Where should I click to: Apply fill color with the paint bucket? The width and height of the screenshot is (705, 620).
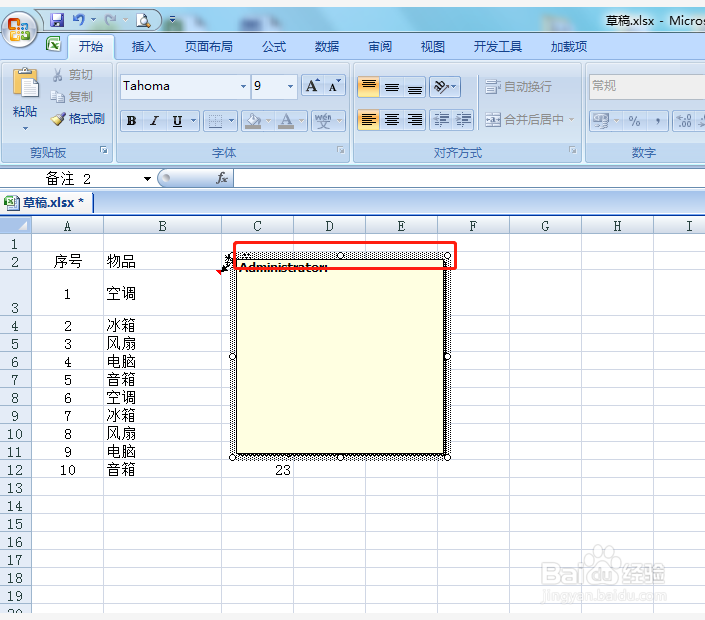[x=253, y=120]
